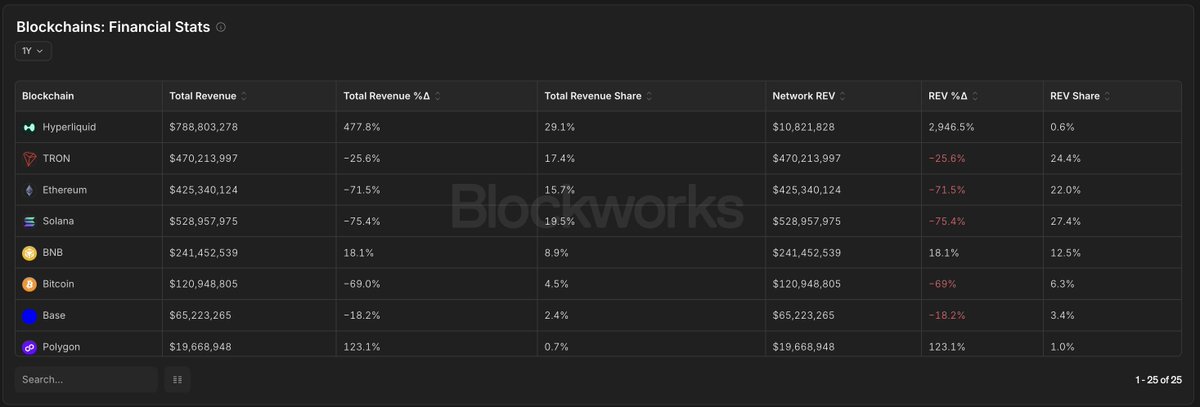
Task: Click the Bitcoin orange logo icon
Action: pos(29,284)
